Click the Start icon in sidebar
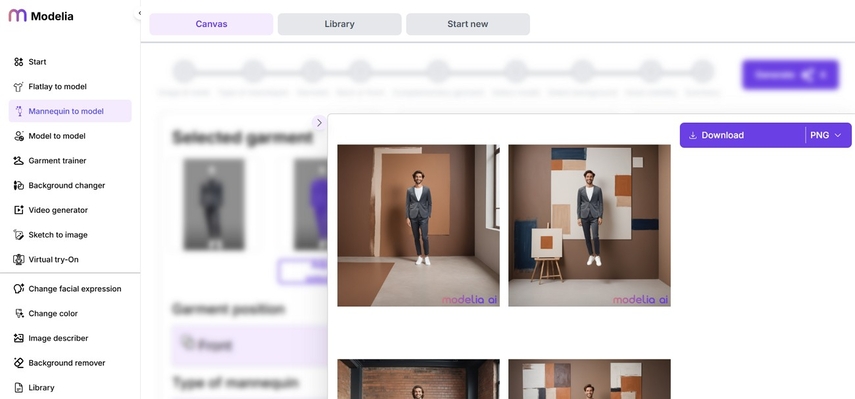855x399 pixels. click(19, 62)
